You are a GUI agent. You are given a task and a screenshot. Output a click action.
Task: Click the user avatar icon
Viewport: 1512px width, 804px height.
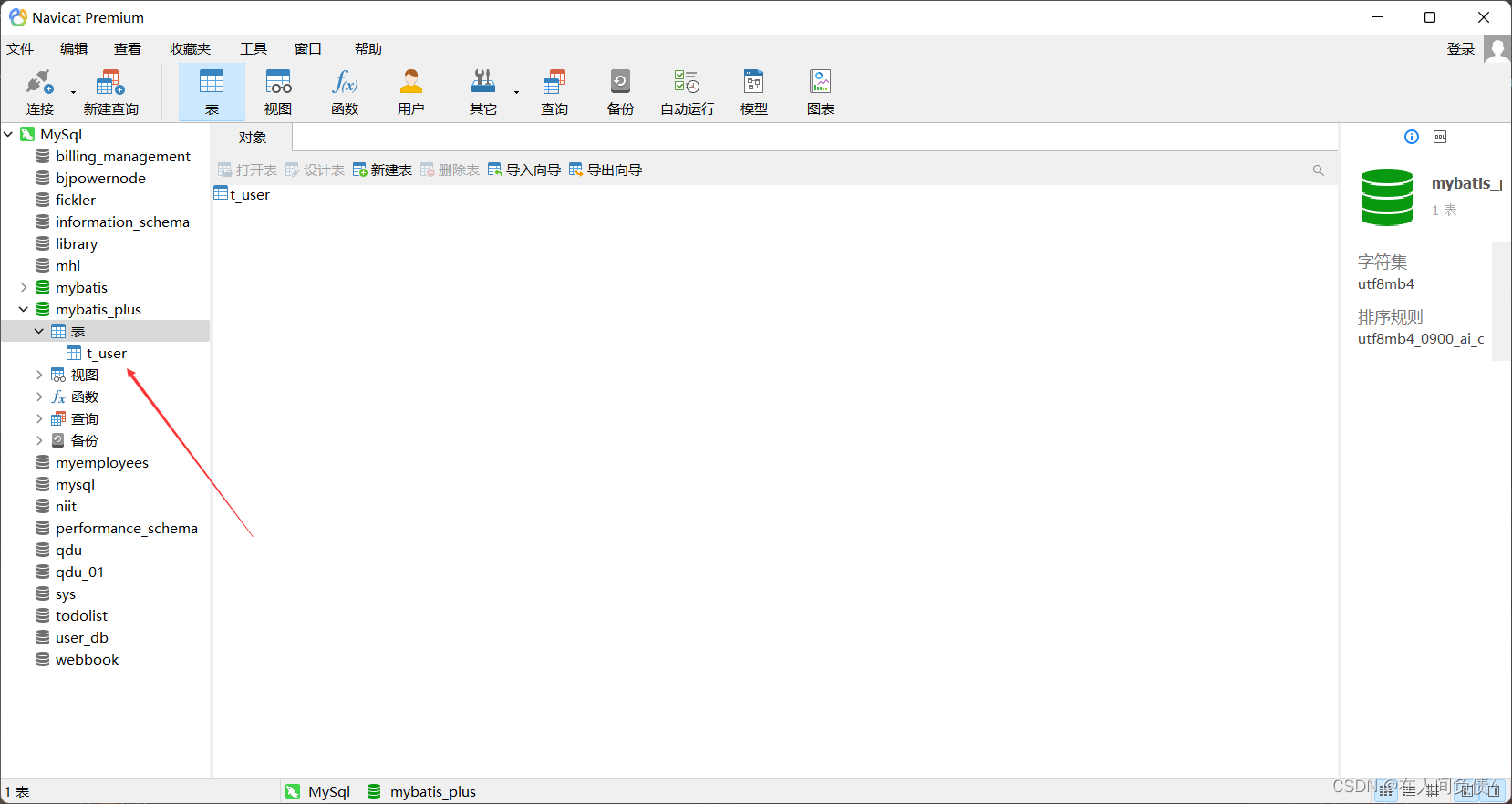pos(1496,49)
